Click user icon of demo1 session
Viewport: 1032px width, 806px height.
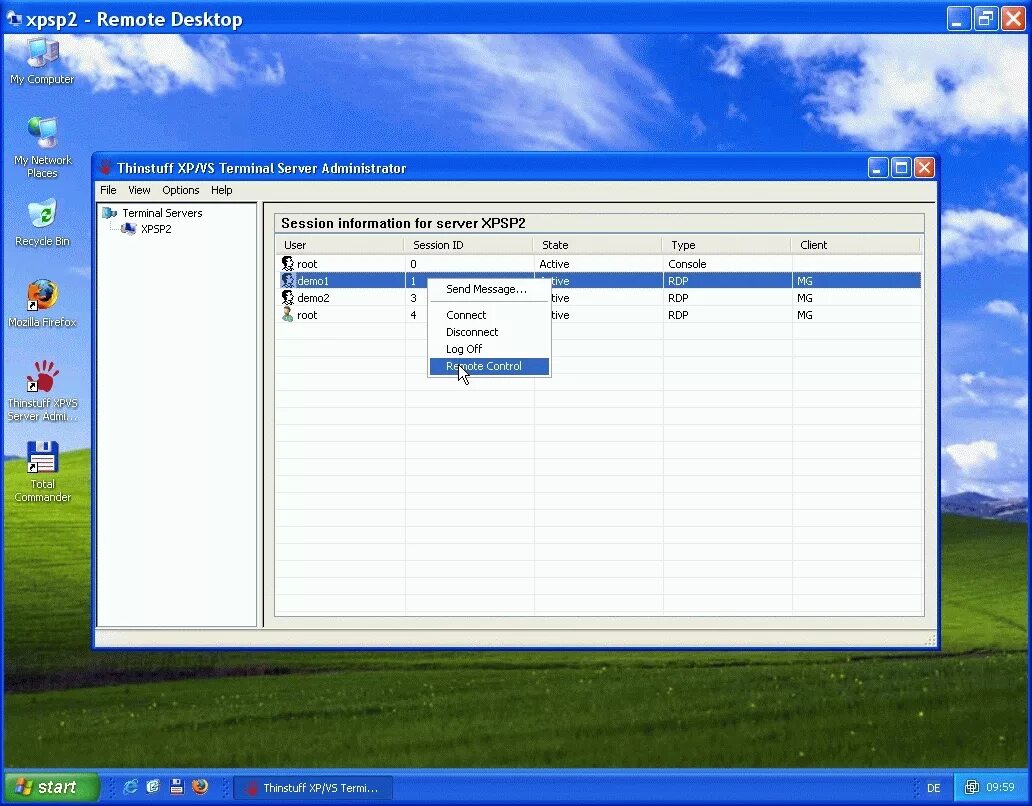288,280
